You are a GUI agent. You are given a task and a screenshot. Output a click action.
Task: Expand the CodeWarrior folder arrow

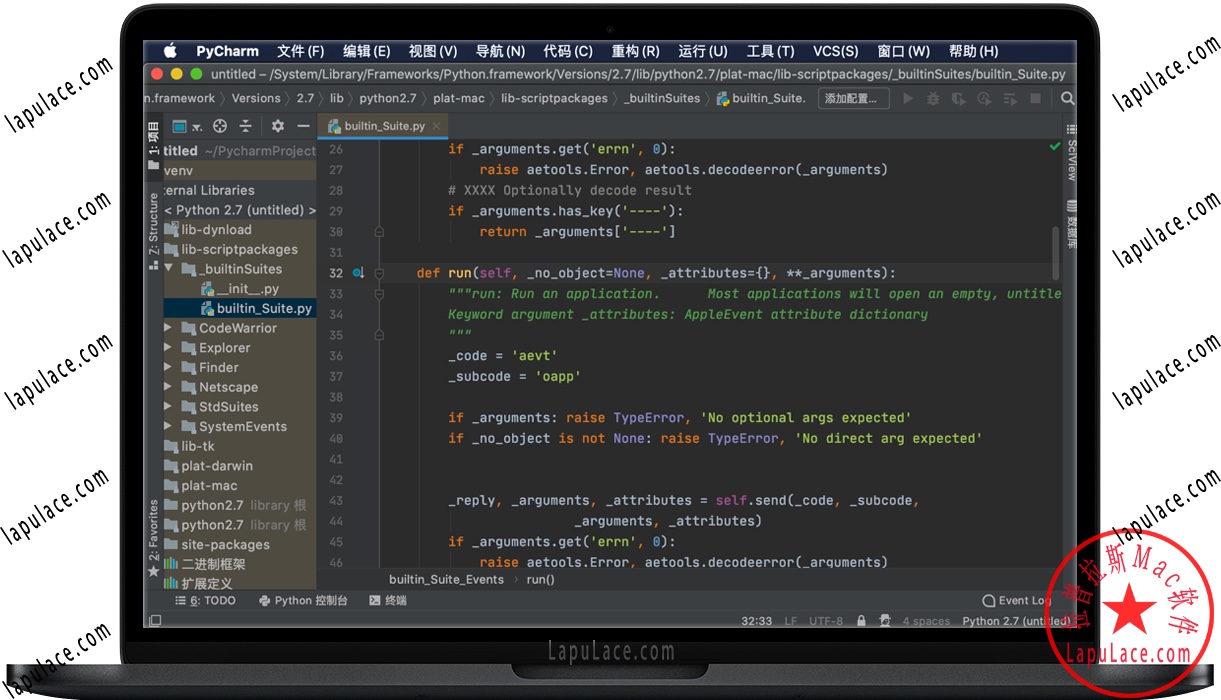tap(168, 328)
